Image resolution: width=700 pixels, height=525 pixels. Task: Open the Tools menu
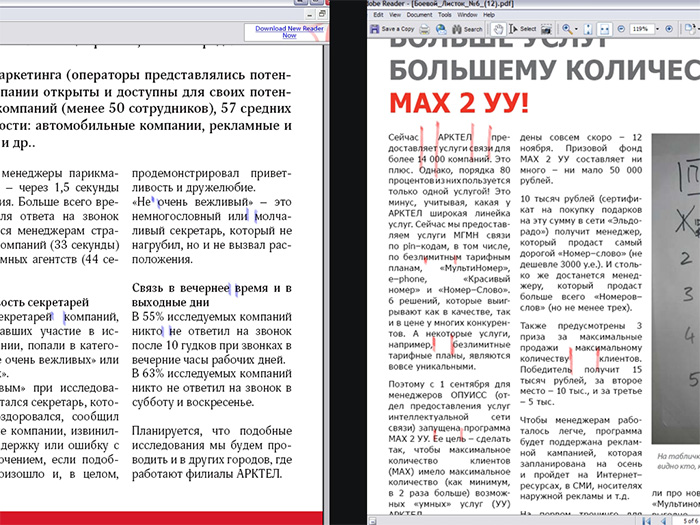coord(444,15)
